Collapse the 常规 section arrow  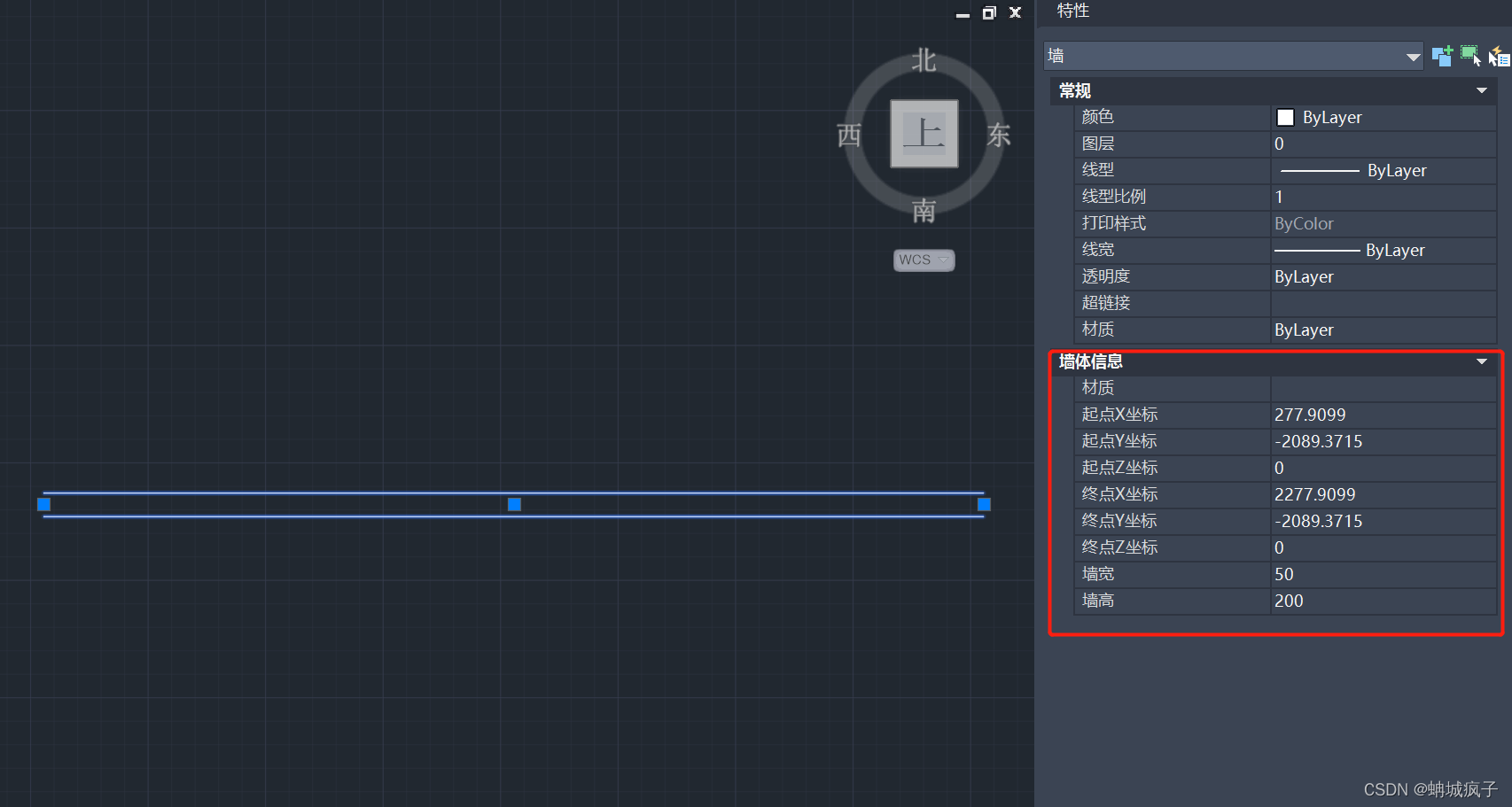[1481, 90]
